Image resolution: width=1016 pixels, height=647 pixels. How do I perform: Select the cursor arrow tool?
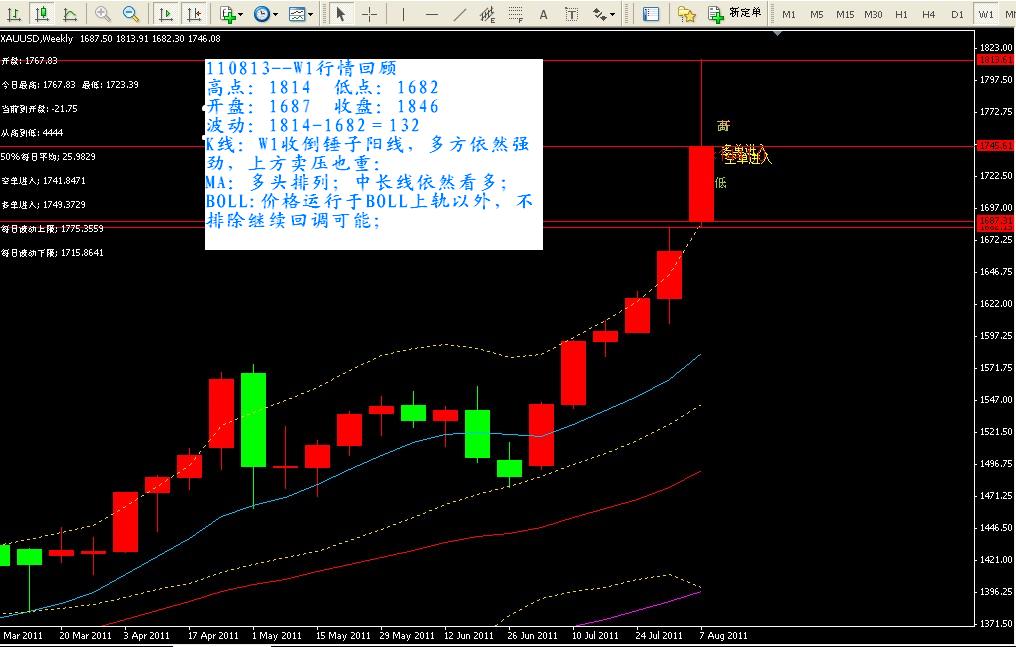[x=341, y=14]
